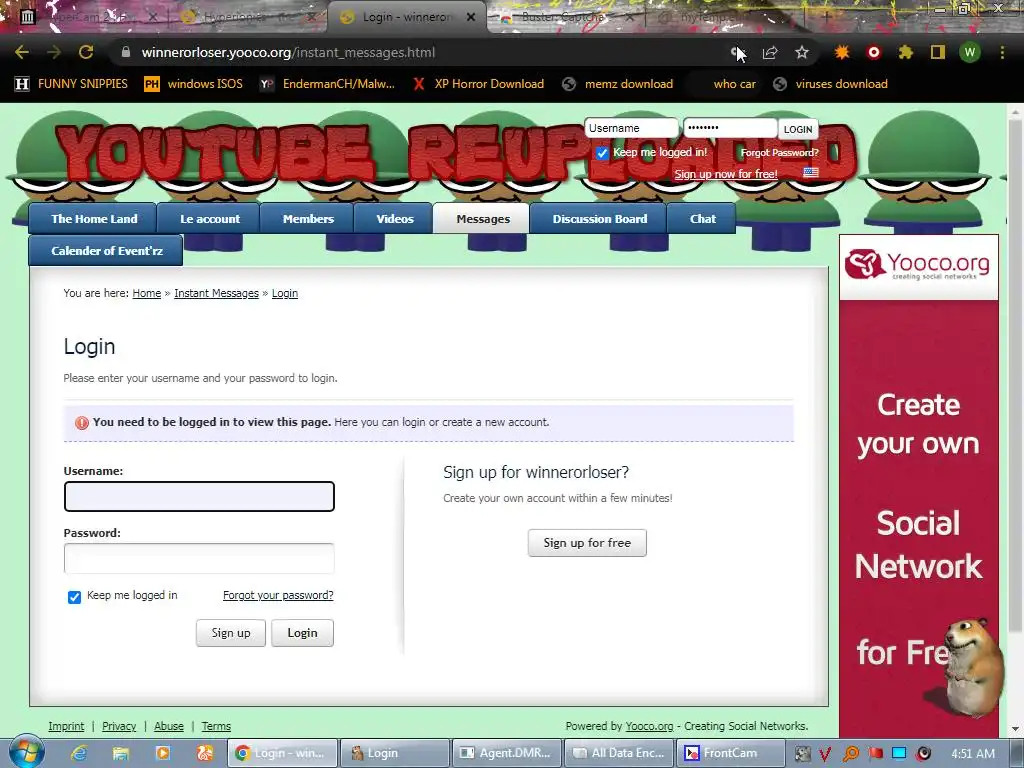This screenshot has width=1024, height=768.
Task: Open Windows Media Player taskbar icon
Action: point(163,753)
